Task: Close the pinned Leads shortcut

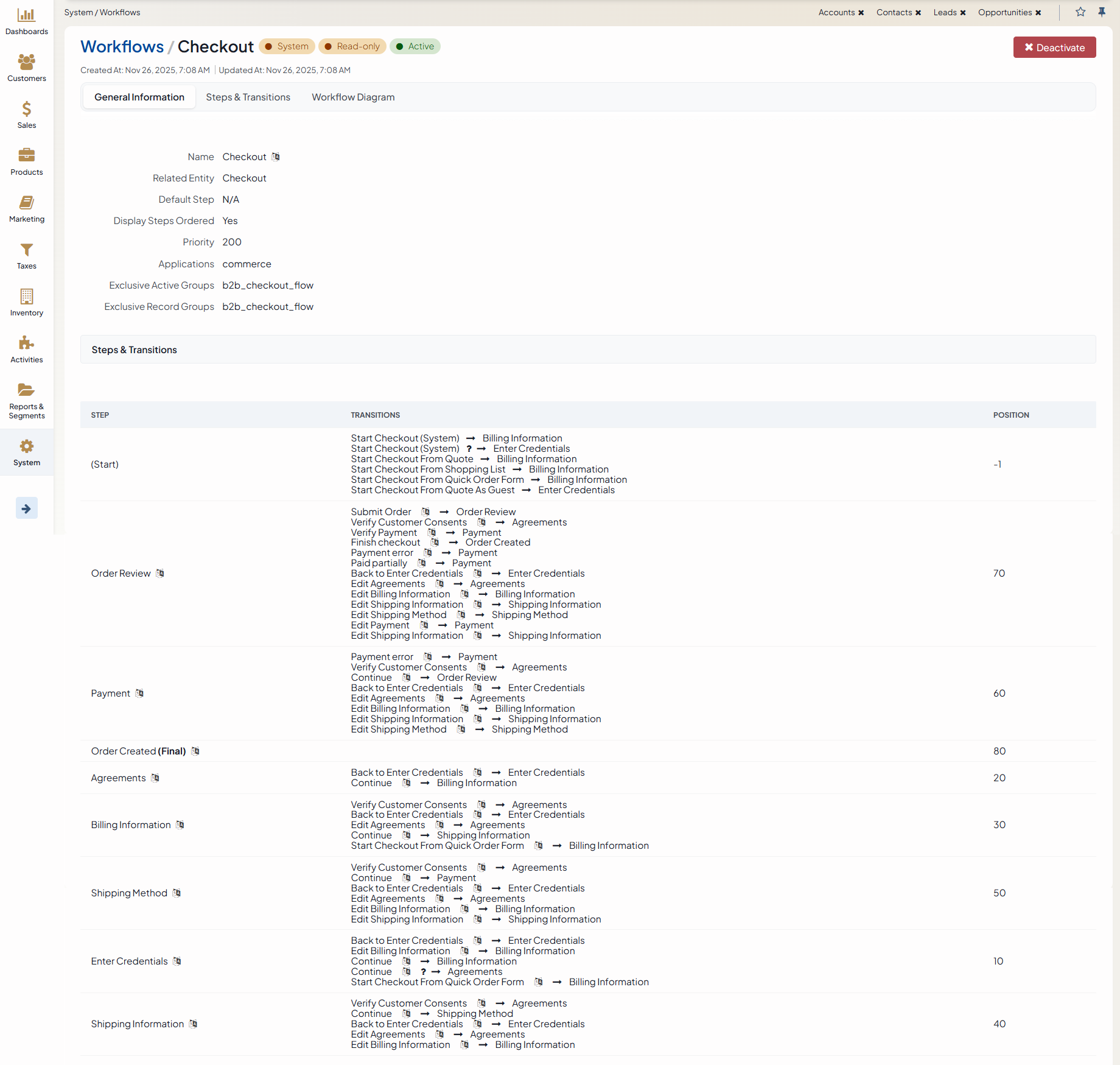Action: (963, 13)
